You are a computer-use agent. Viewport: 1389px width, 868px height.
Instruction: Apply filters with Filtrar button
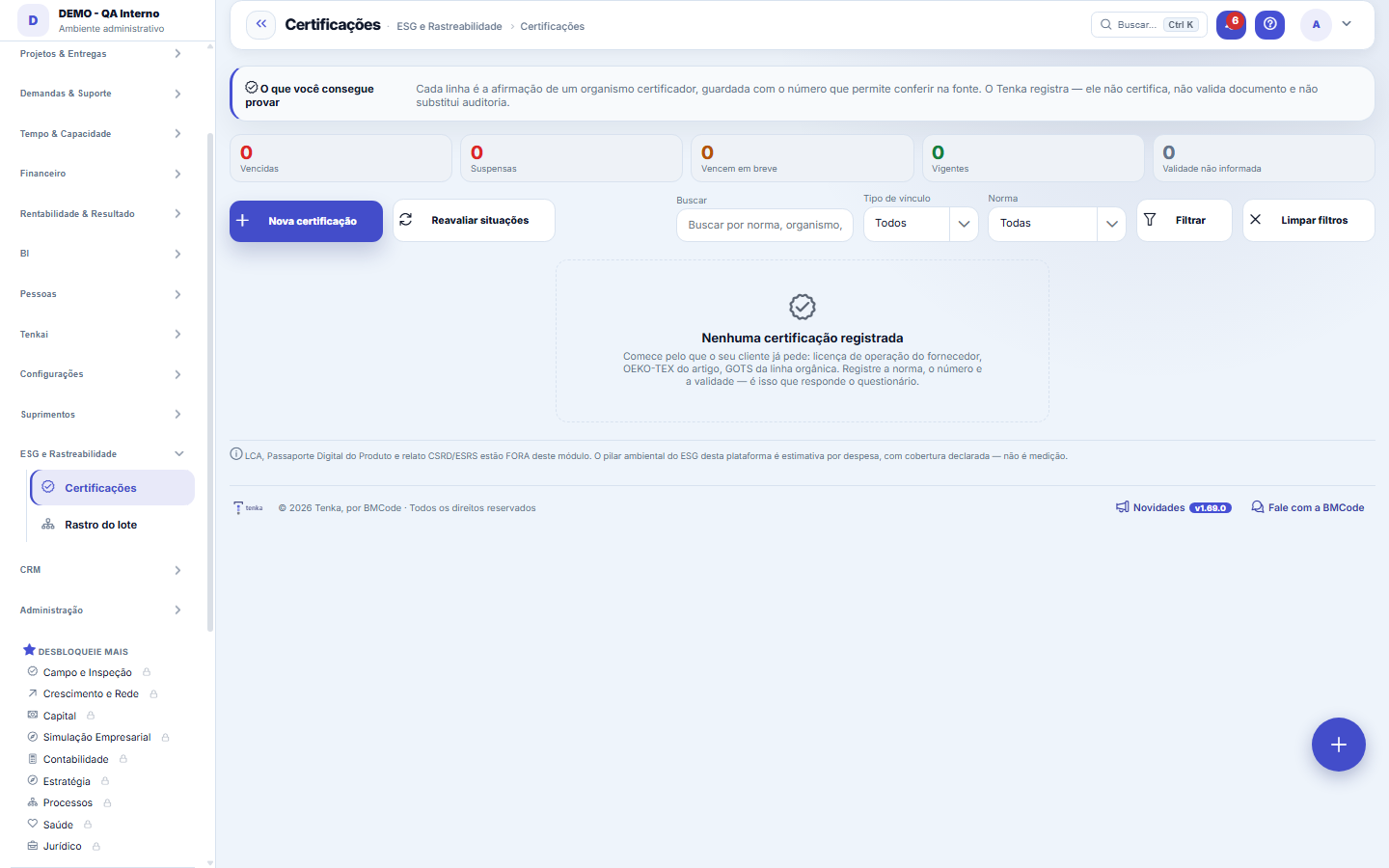(x=1185, y=221)
